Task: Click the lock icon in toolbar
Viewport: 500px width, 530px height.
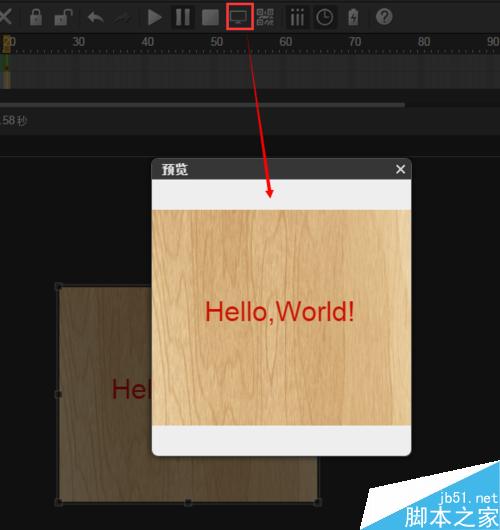Action: [35, 17]
